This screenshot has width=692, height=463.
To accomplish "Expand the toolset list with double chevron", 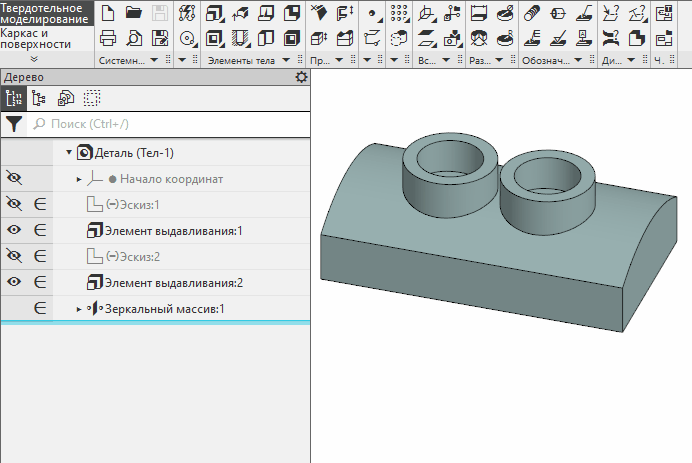I will pos(33,60).
